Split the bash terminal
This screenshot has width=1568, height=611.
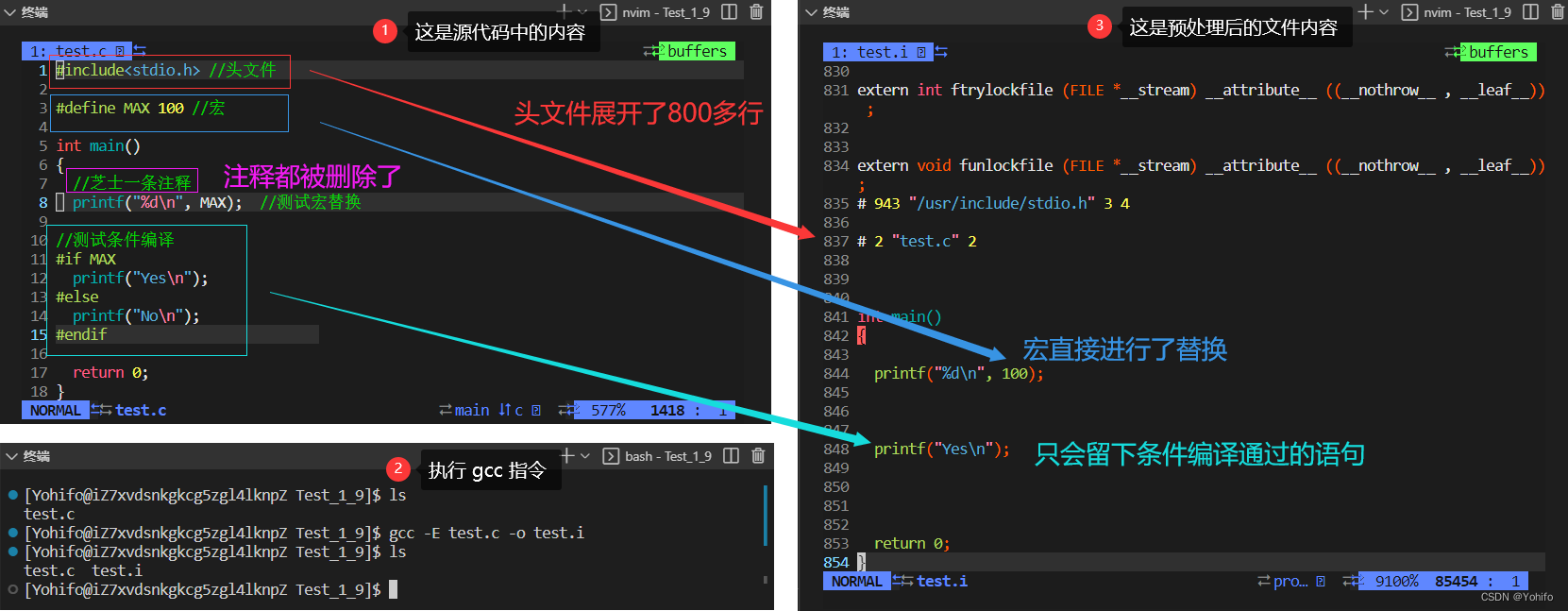tap(731, 456)
